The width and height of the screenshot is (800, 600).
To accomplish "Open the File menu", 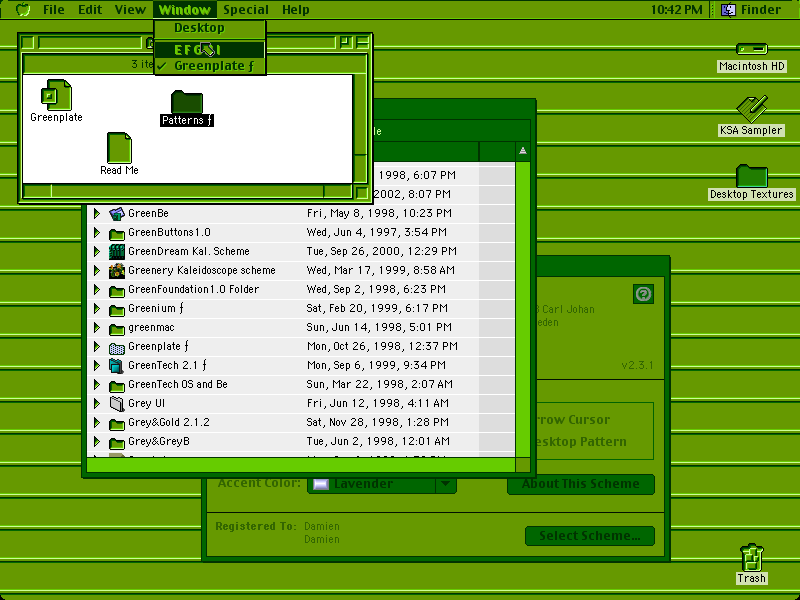I will pyautogui.click(x=54, y=10).
